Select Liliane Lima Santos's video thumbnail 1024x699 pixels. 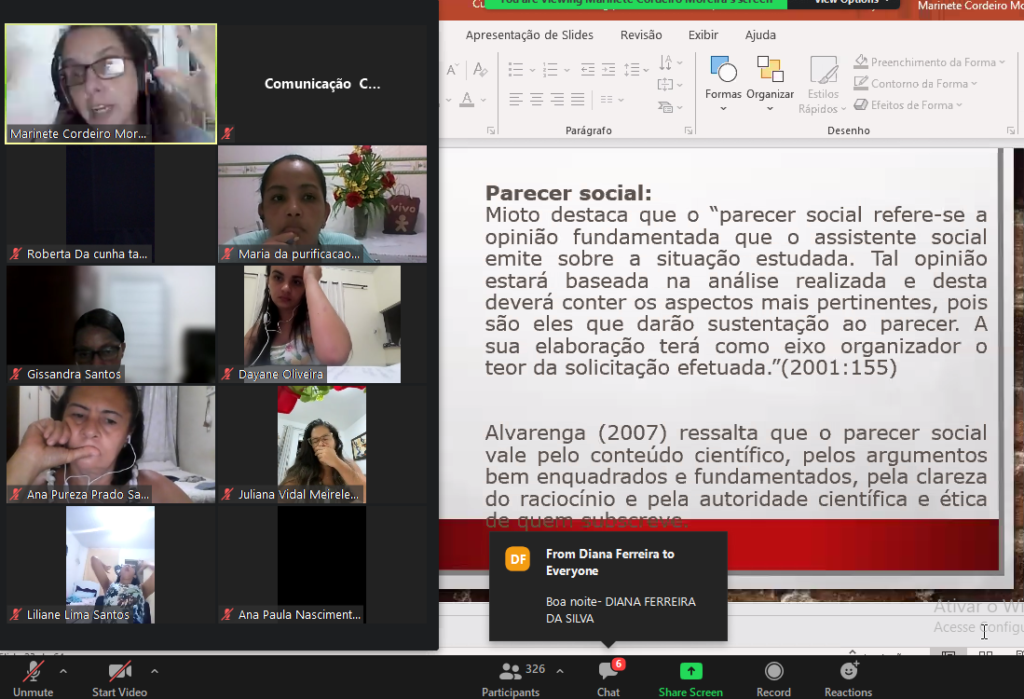click(x=111, y=564)
